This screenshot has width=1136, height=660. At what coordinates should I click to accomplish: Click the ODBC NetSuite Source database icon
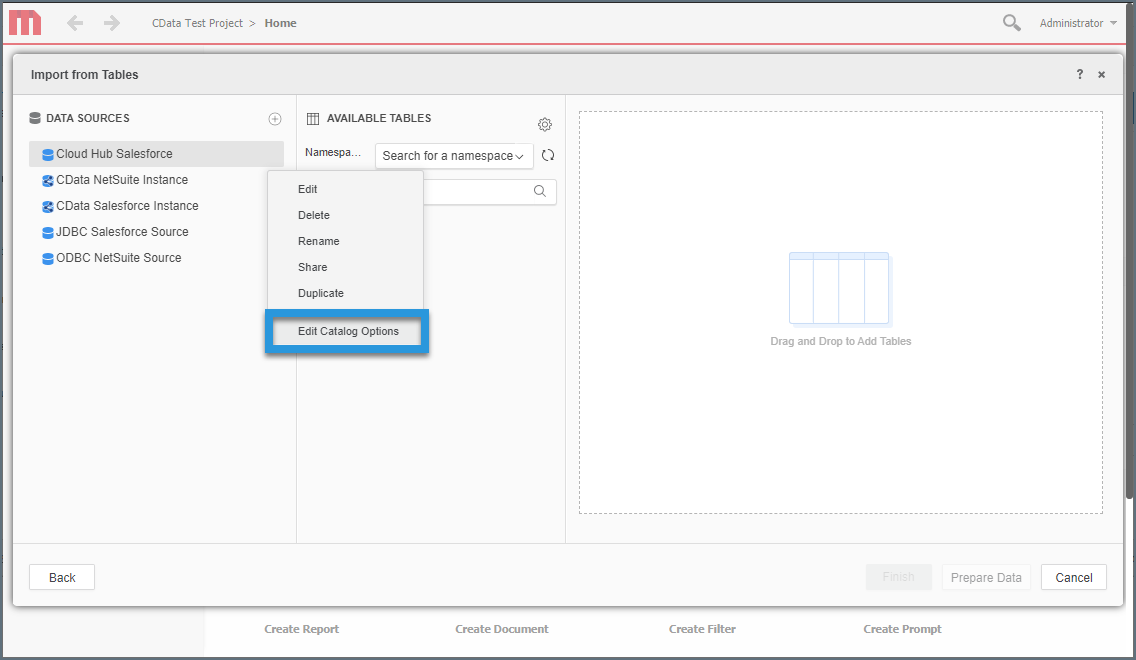46,257
